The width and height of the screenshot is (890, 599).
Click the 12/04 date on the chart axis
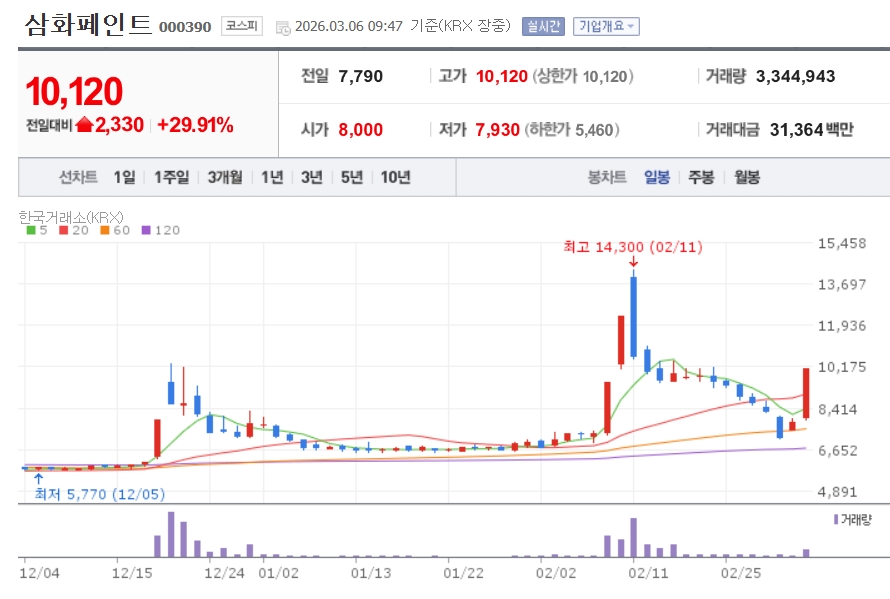coord(39,573)
